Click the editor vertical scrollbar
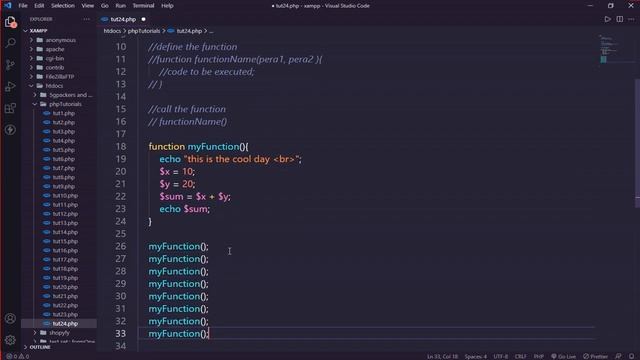Viewport: 640px width, 360px height. [x=637, y=143]
